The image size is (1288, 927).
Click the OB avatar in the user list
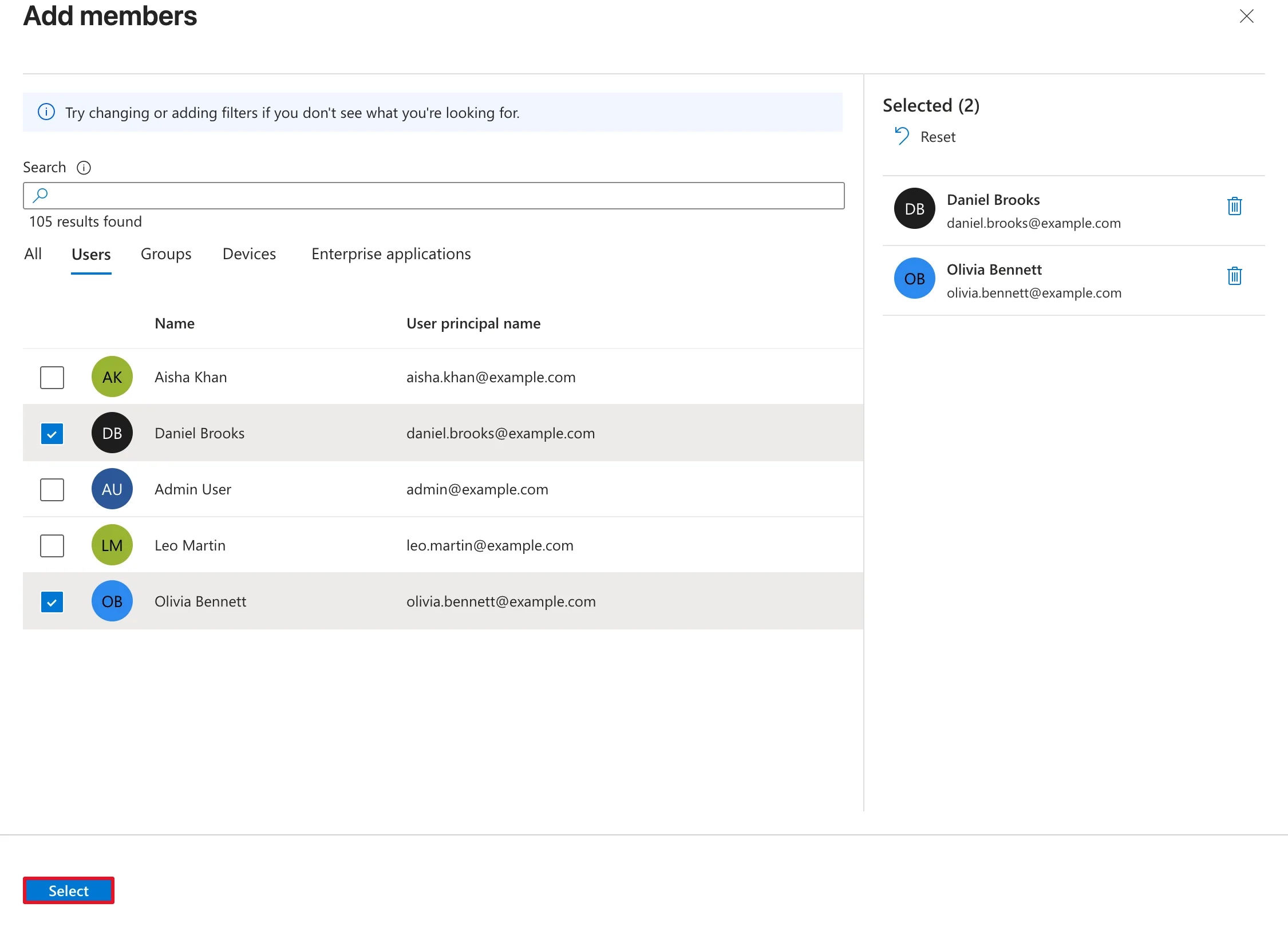point(112,601)
